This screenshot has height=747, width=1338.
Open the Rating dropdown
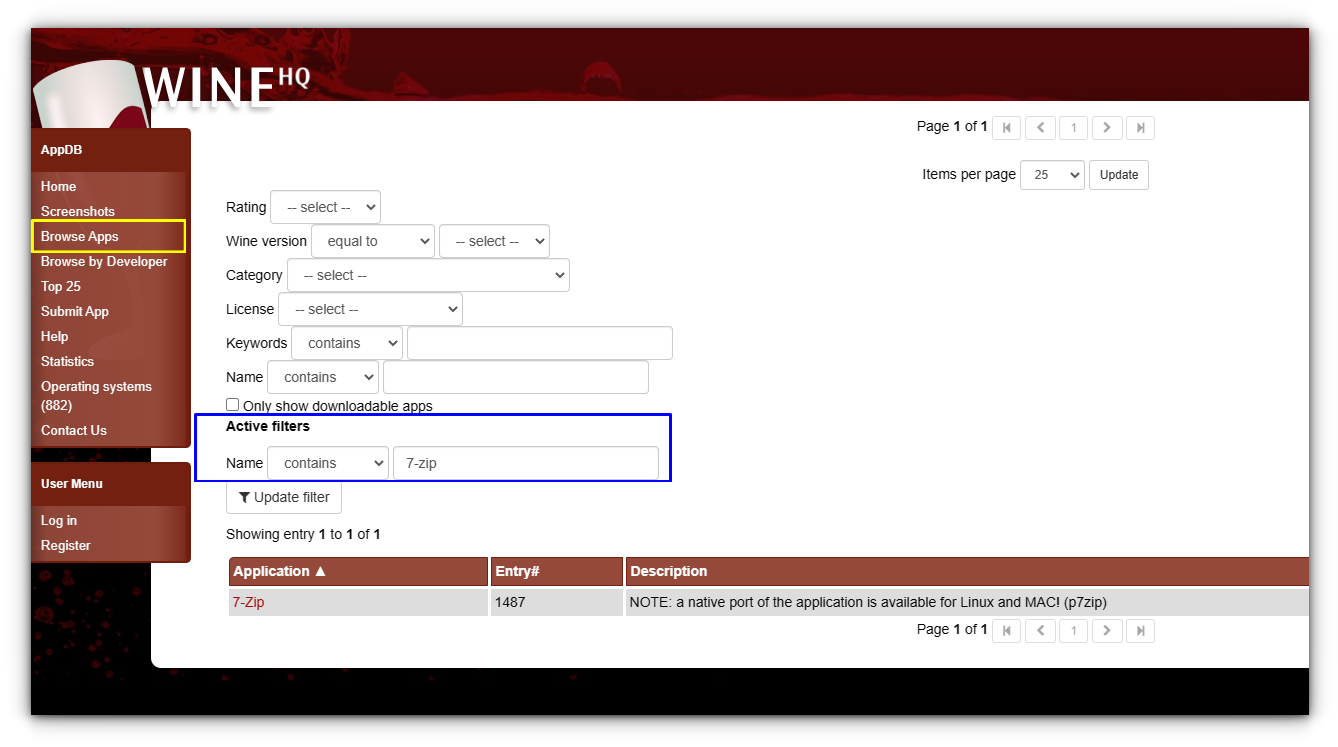(x=325, y=207)
